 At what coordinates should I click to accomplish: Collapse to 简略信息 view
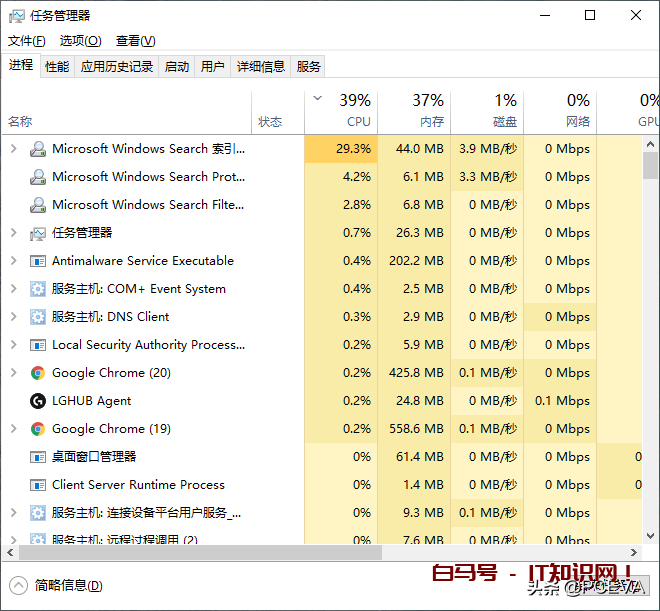[56, 586]
